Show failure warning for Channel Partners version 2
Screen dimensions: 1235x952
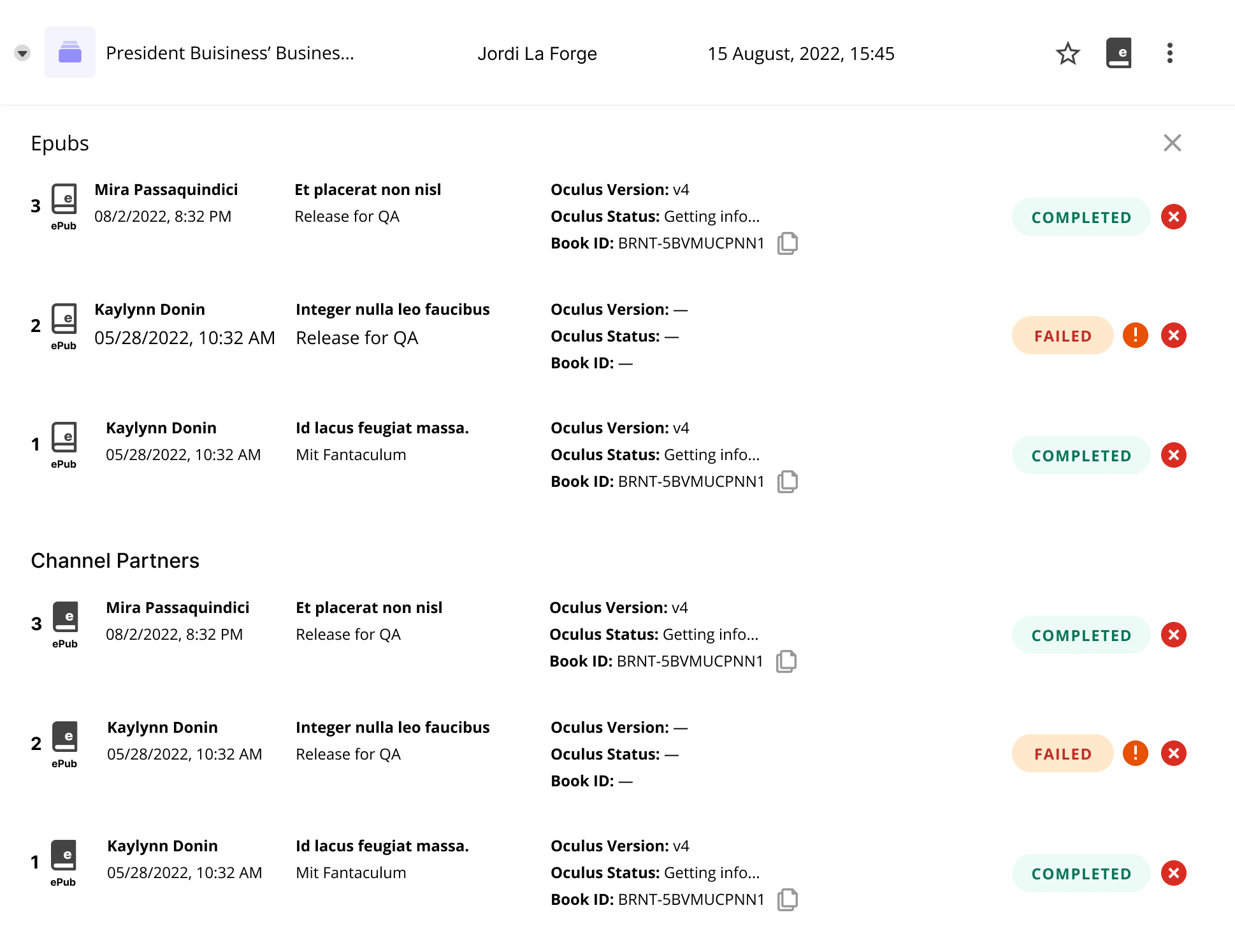click(1135, 753)
